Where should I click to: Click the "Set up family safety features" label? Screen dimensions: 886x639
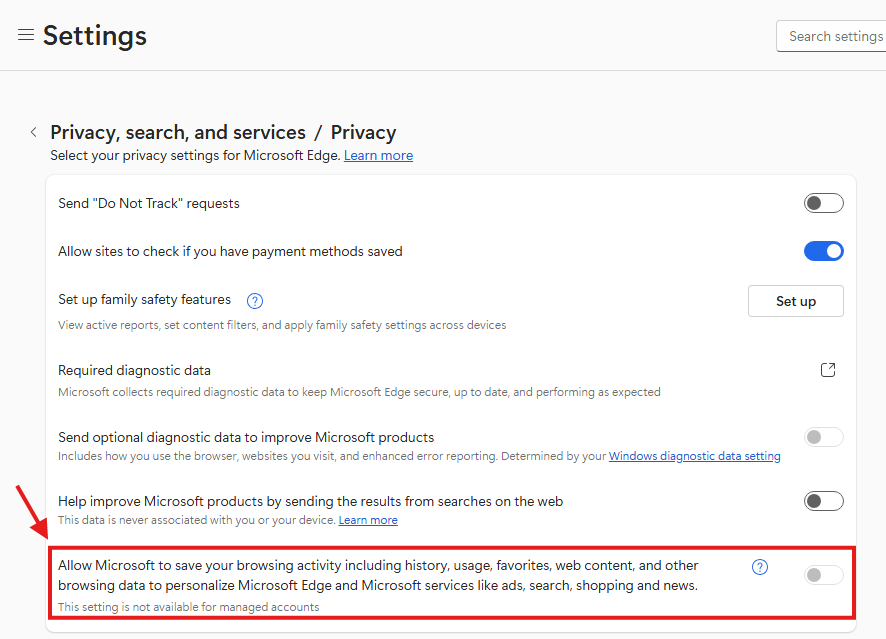point(144,300)
